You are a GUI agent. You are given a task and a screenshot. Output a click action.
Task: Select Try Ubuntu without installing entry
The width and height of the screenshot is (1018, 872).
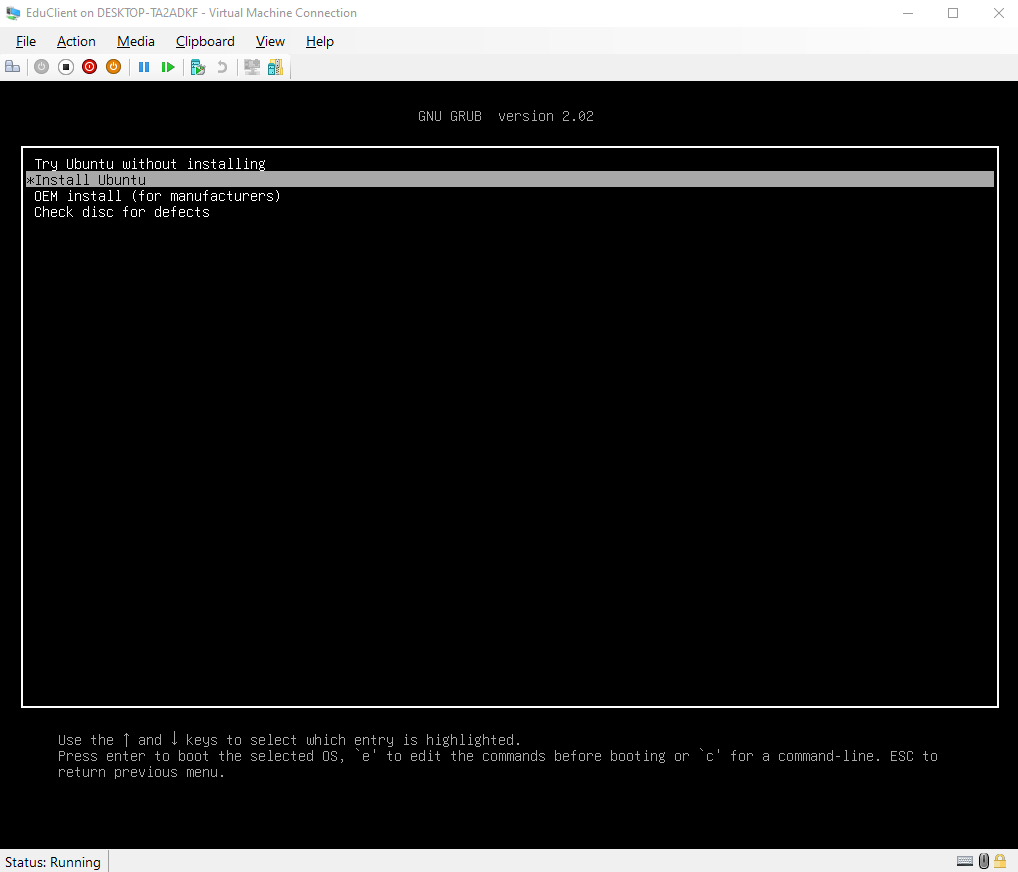510,164
